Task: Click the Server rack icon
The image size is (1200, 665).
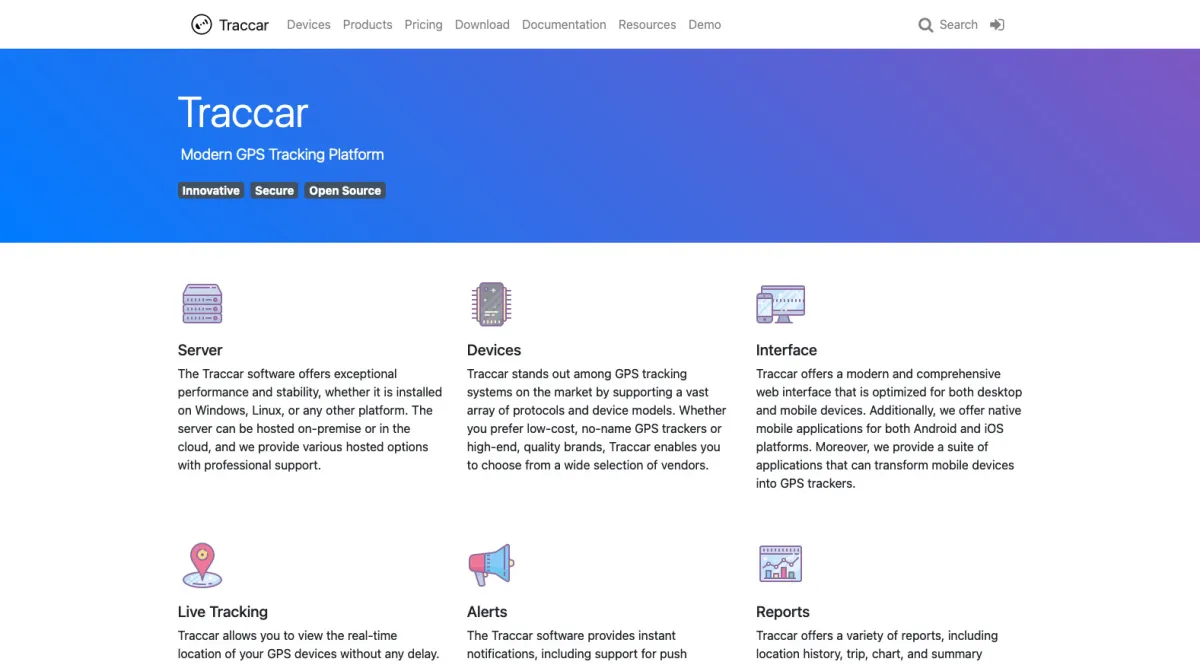Action: point(202,303)
